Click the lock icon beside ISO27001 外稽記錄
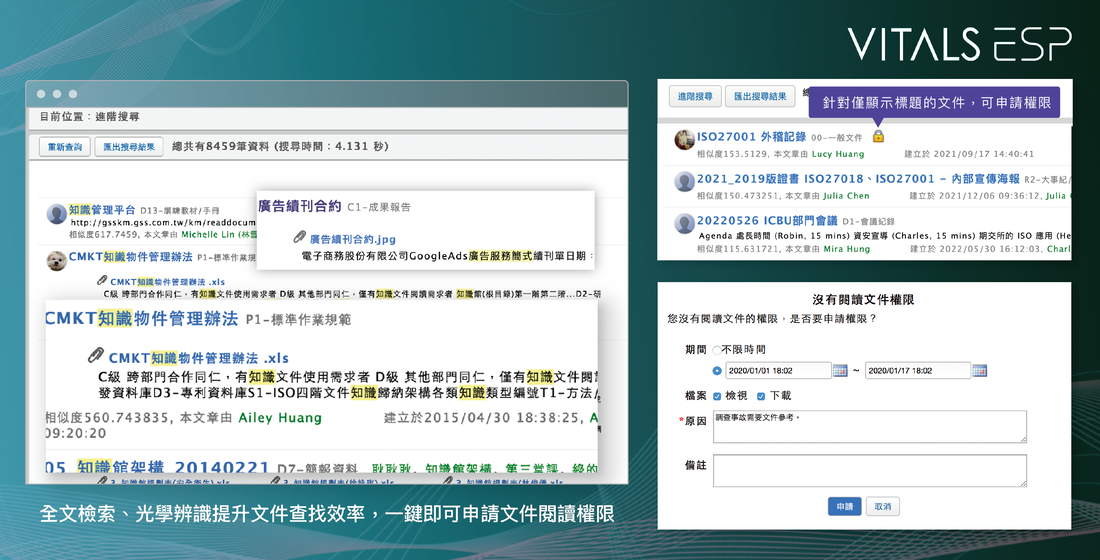The width and height of the screenshot is (1100, 560). (x=878, y=136)
